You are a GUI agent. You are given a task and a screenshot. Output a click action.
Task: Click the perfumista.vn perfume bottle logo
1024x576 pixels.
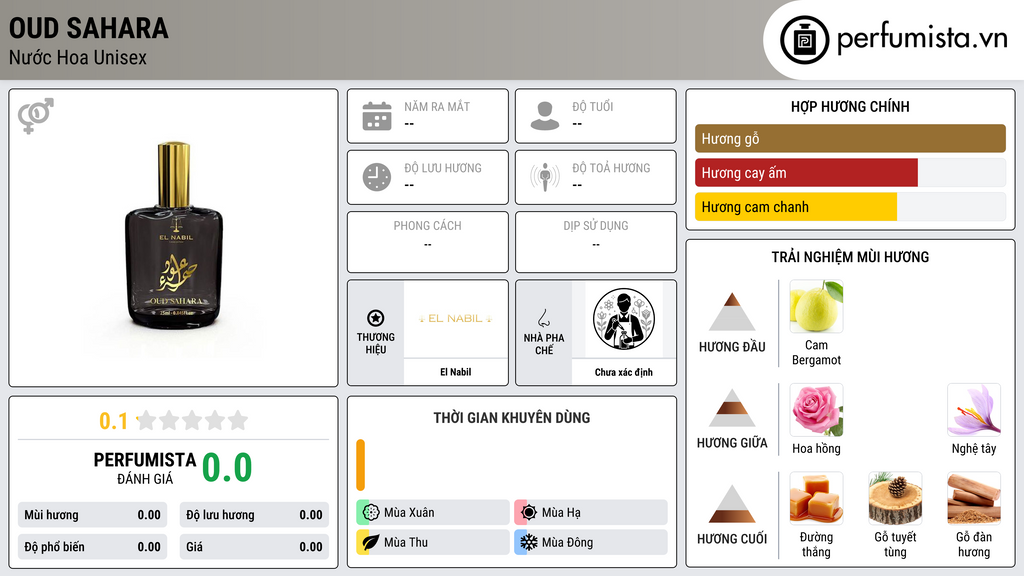point(805,40)
